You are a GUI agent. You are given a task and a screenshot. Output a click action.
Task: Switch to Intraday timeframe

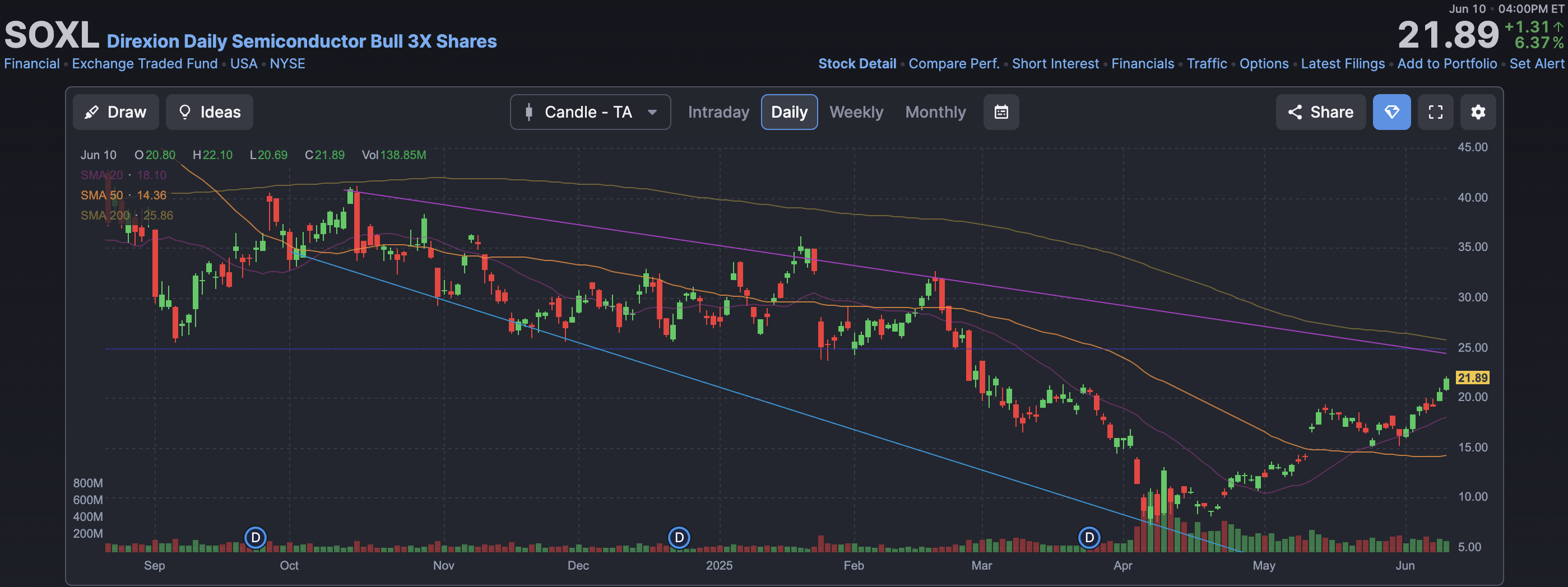coord(718,112)
